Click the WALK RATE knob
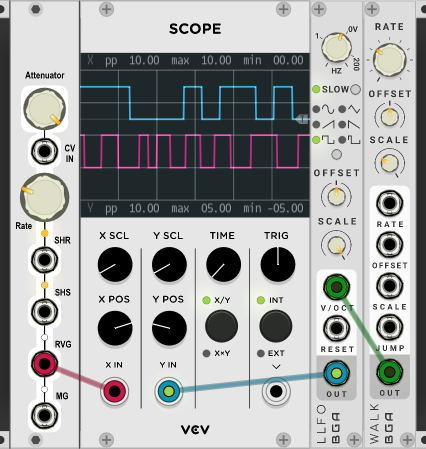This screenshot has height=449, width=426. [389, 60]
